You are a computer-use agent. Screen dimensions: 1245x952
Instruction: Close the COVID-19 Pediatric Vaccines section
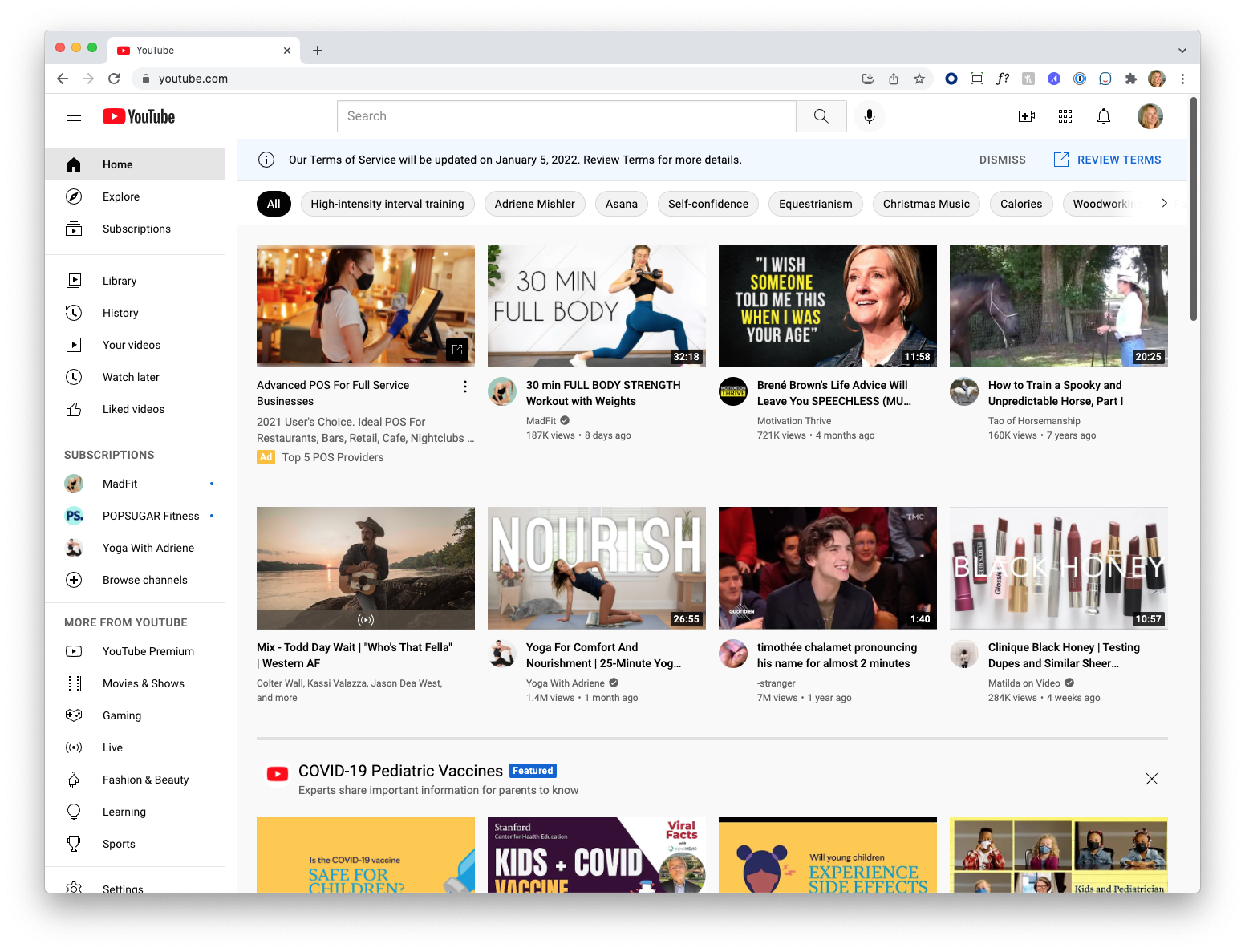tap(1152, 779)
